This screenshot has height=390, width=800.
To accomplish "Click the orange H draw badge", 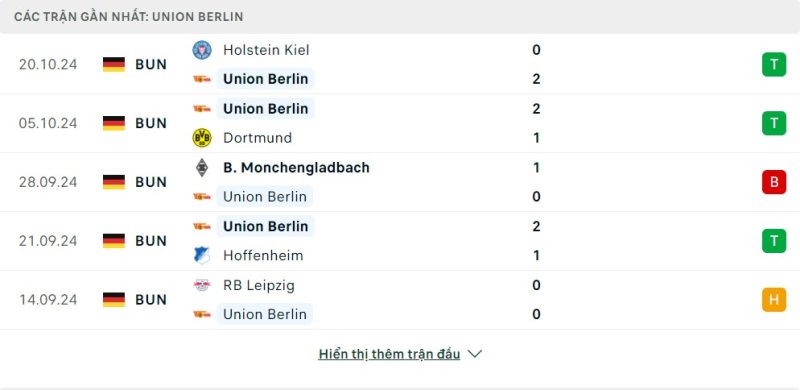I will [774, 300].
